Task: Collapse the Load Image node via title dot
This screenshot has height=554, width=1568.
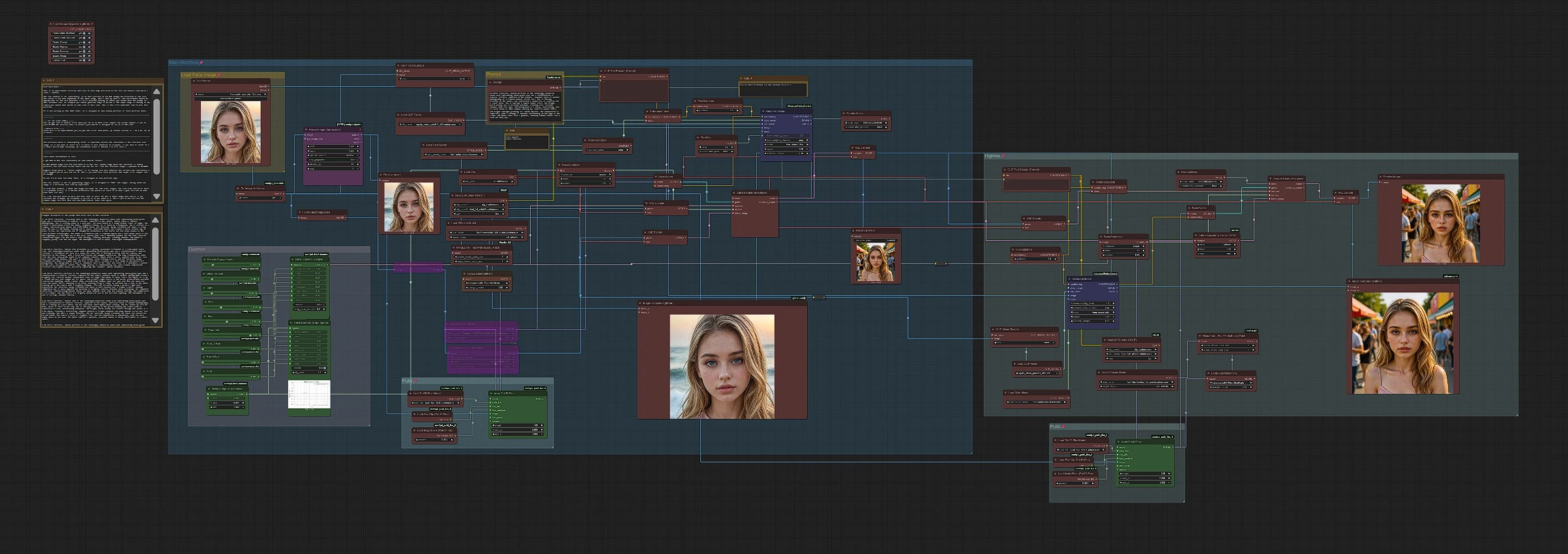Action: [194, 81]
